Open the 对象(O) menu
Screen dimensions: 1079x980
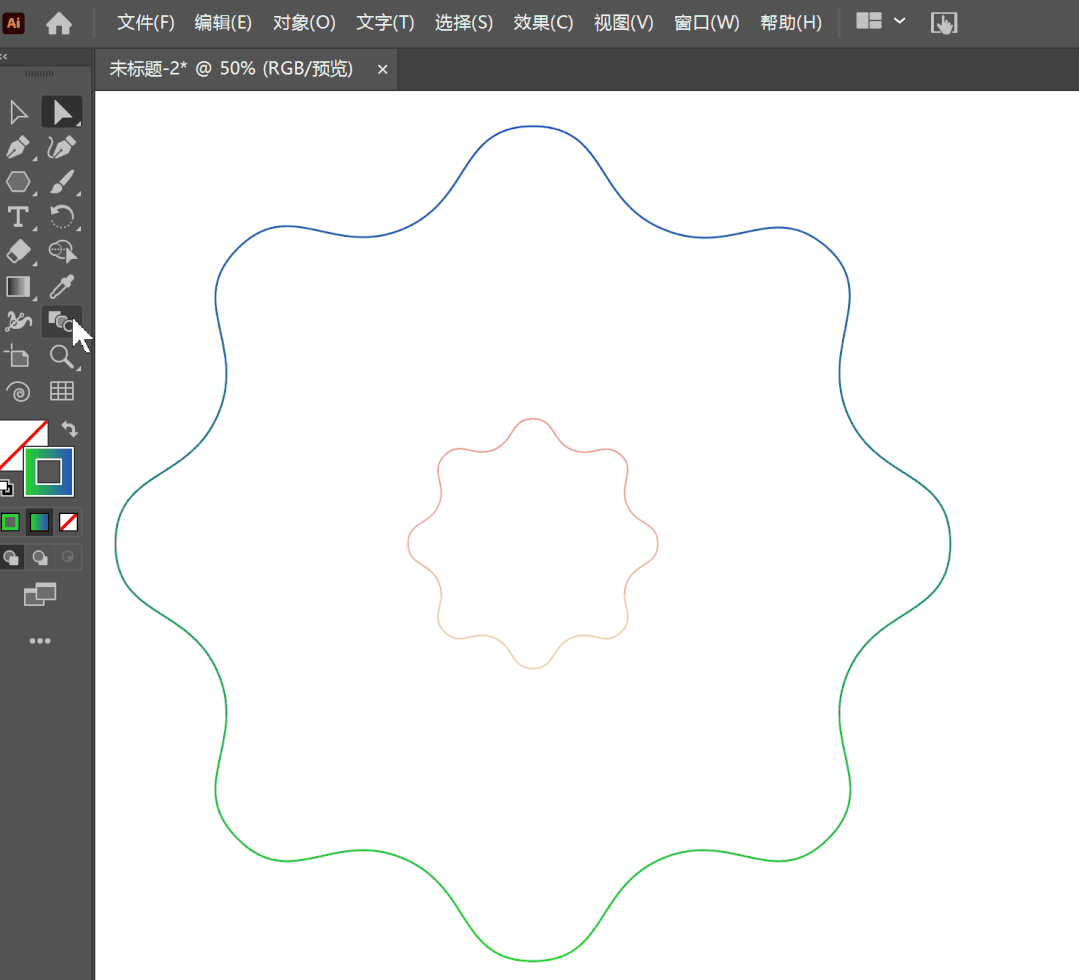click(304, 23)
